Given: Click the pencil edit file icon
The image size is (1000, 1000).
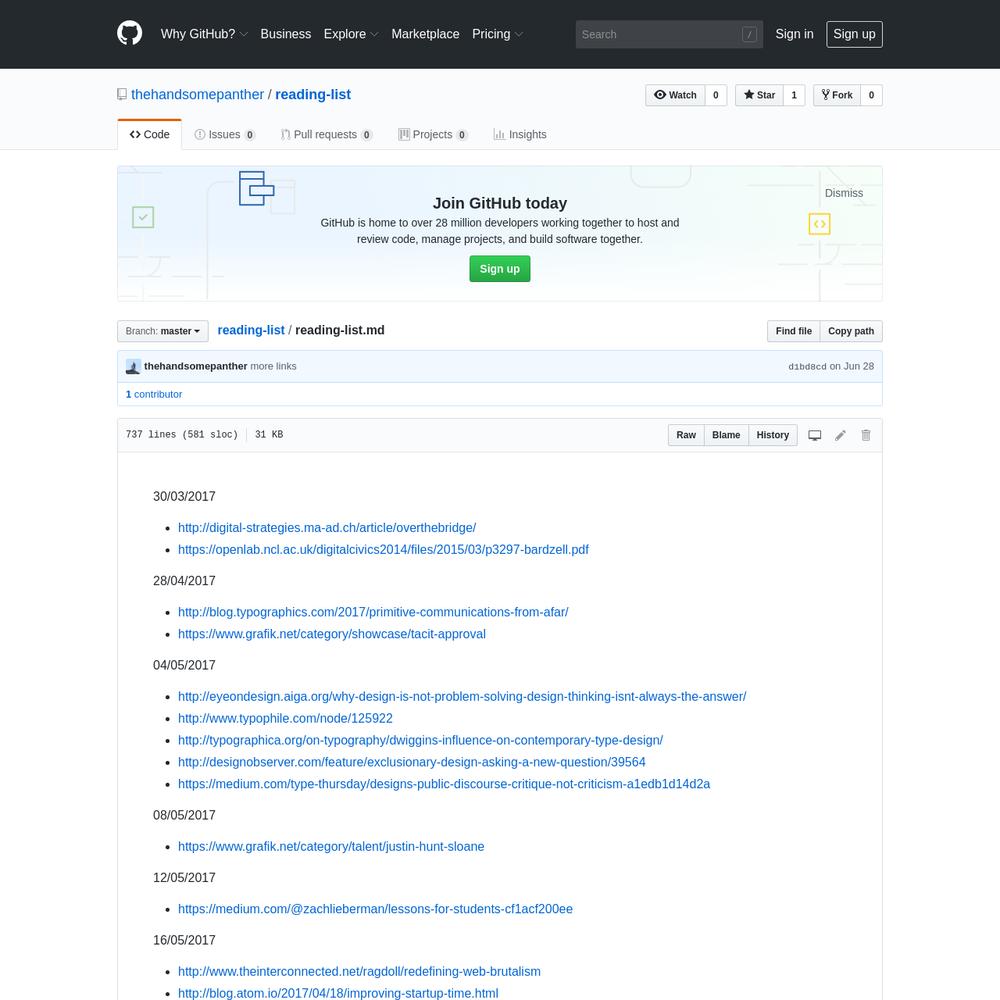Looking at the screenshot, I should point(841,435).
